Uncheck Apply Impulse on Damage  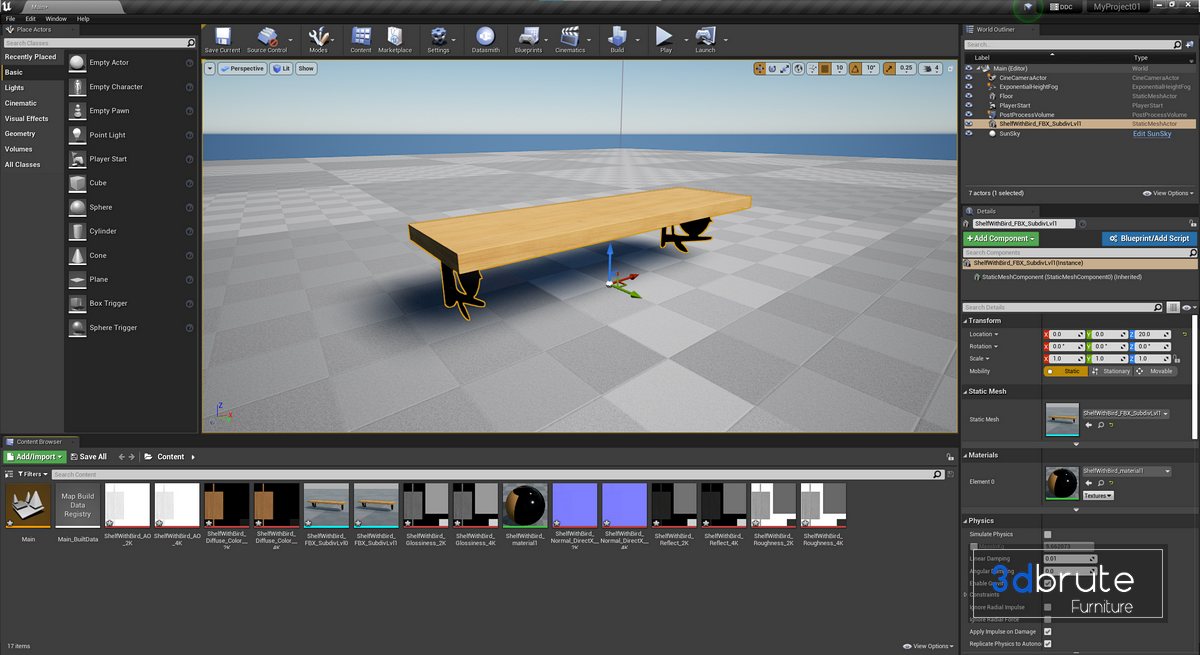[x=1047, y=632]
